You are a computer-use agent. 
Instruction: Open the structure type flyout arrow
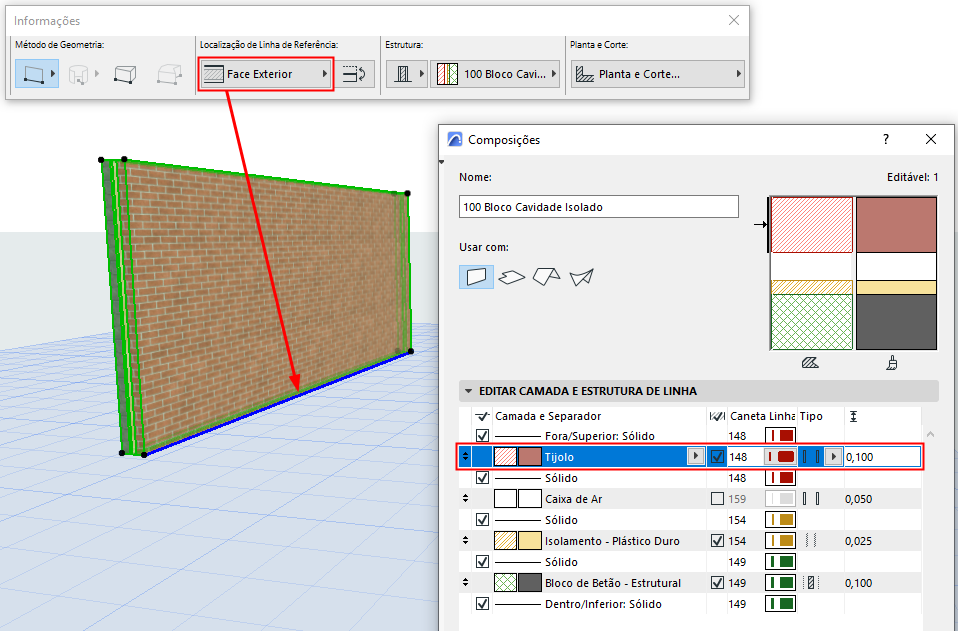pyautogui.click(x=421, y=74)
